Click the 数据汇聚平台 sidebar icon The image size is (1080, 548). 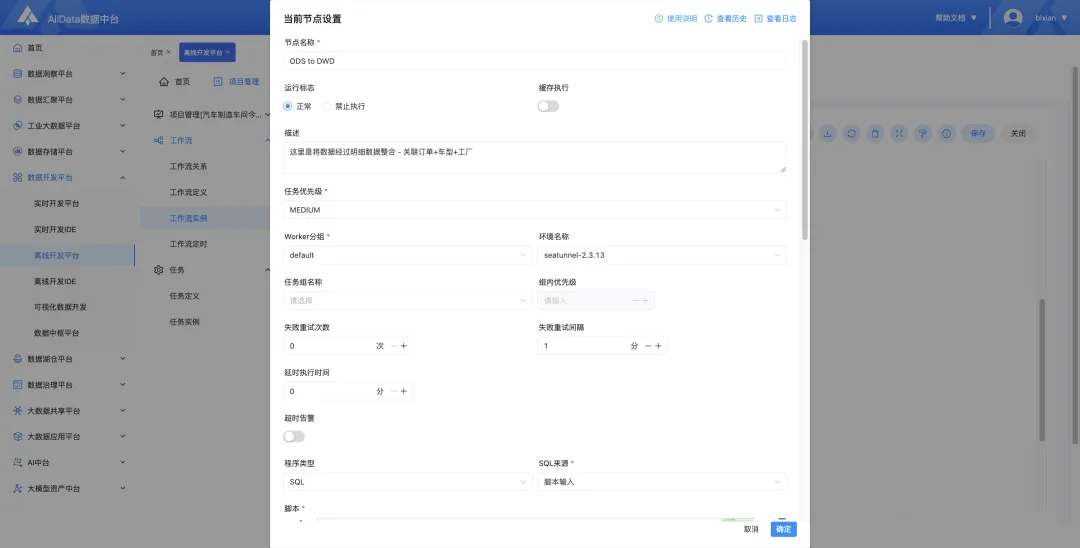point(18,100)
